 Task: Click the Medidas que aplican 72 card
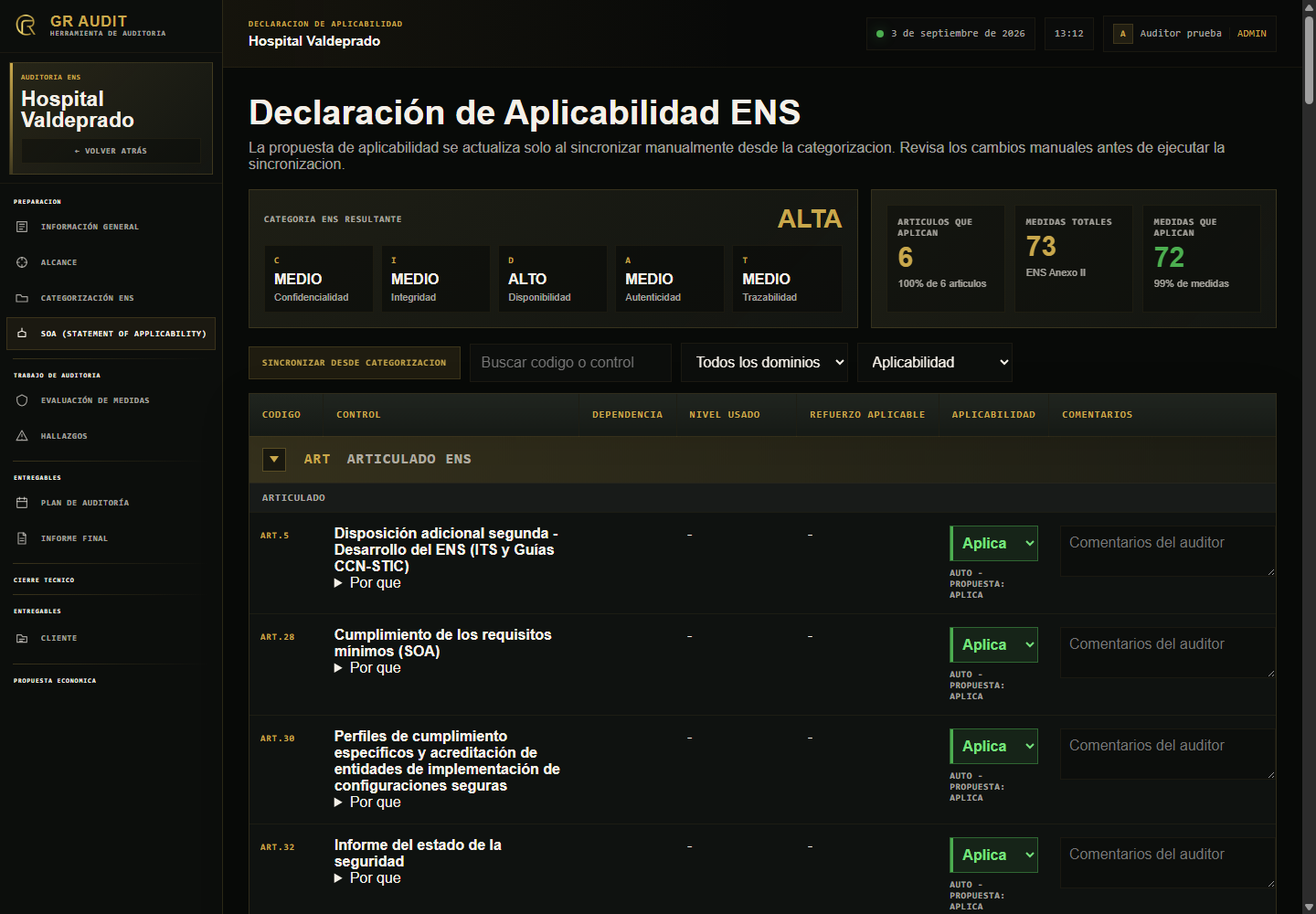click(x=1202, y=259)
